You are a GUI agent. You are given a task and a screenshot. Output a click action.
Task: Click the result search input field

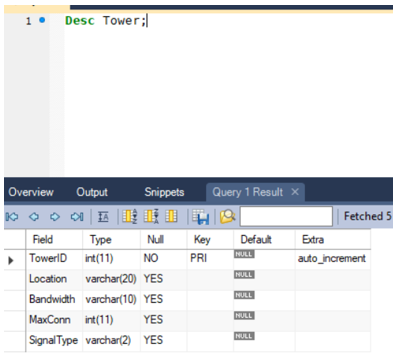[x=286, y=216]
